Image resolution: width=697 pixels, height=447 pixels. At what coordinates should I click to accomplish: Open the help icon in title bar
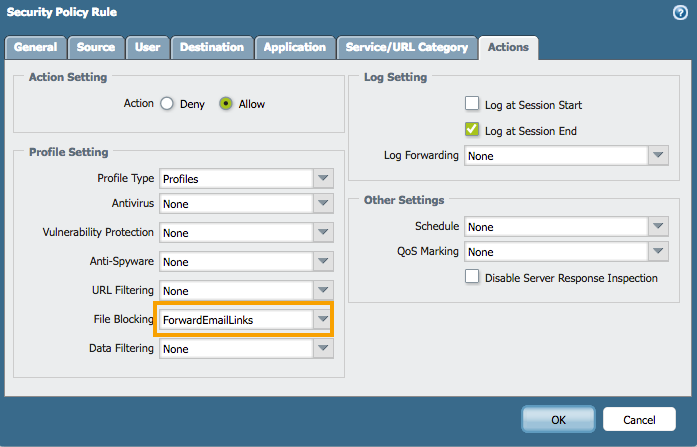[680, 13]
